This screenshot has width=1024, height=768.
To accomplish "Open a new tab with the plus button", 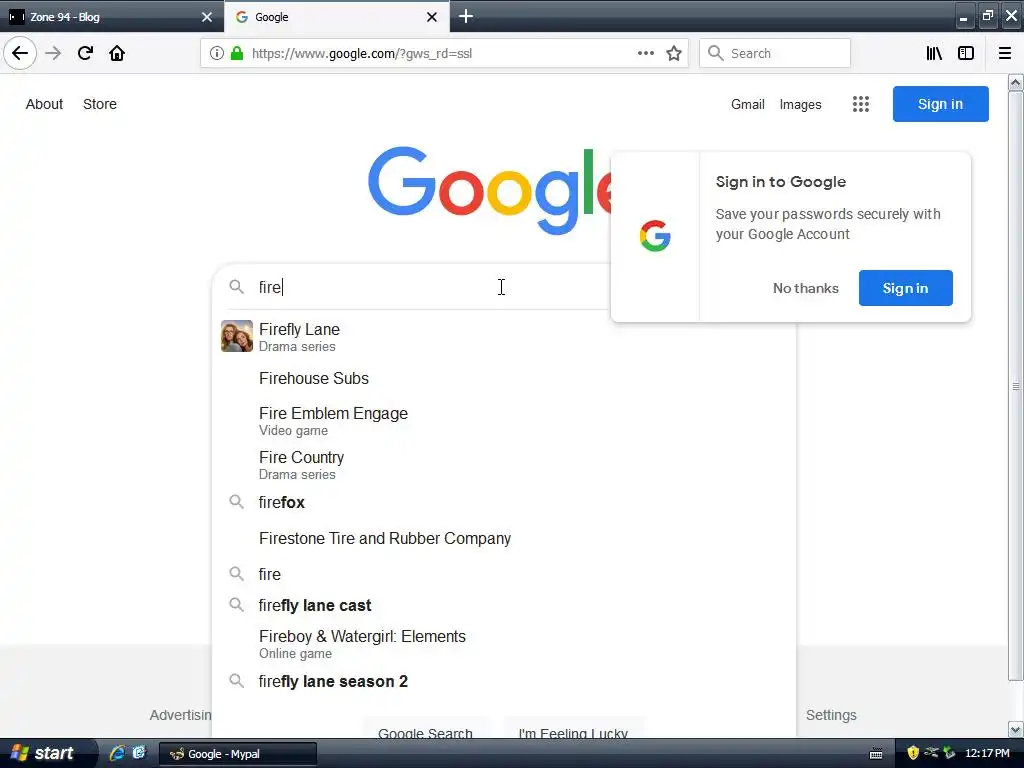I will 466,16.
